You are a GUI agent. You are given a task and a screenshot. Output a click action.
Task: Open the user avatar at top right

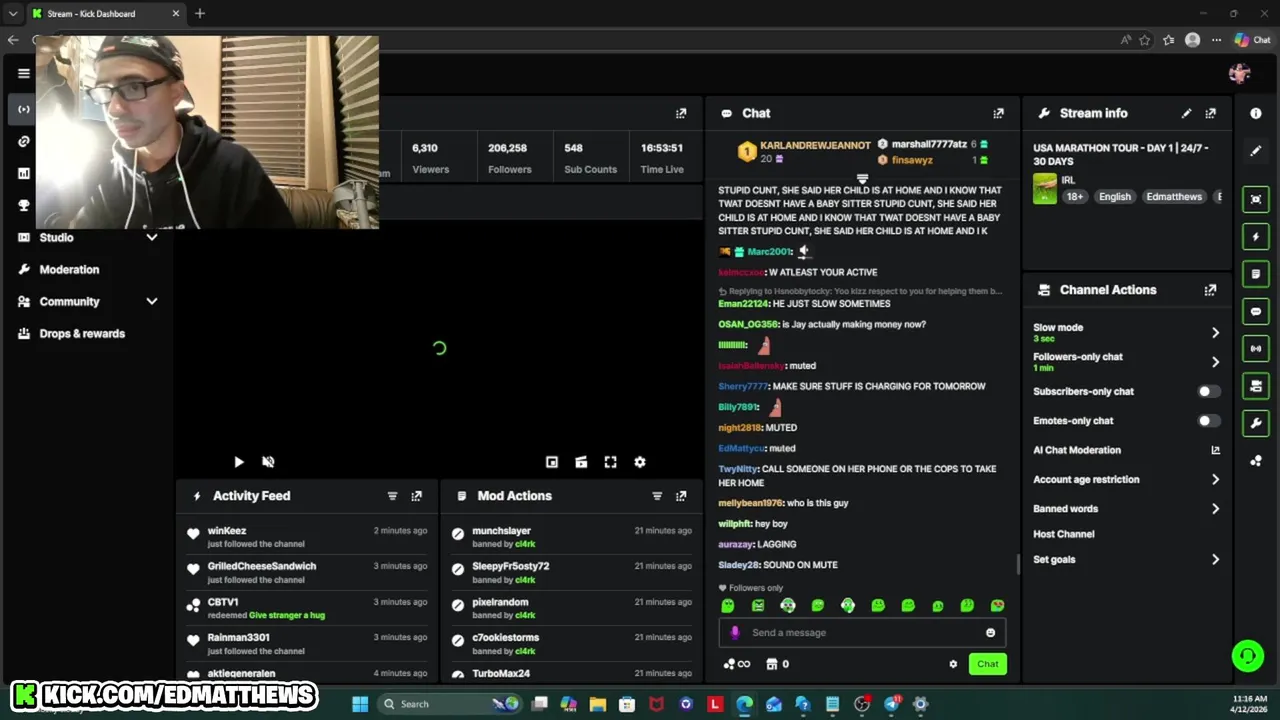[1240, 73]
